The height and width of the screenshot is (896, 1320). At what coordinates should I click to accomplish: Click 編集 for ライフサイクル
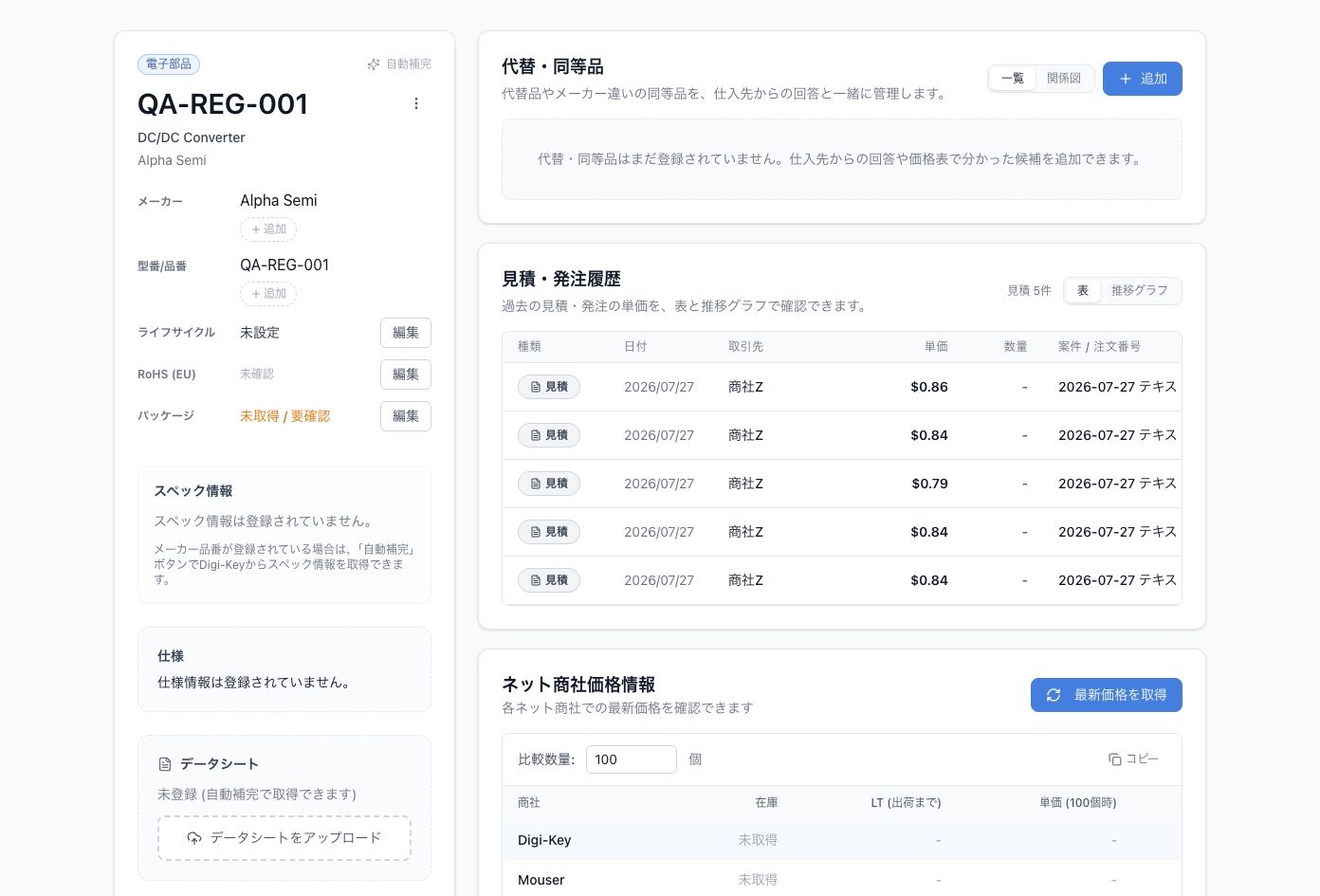click(x=406, y=333)
